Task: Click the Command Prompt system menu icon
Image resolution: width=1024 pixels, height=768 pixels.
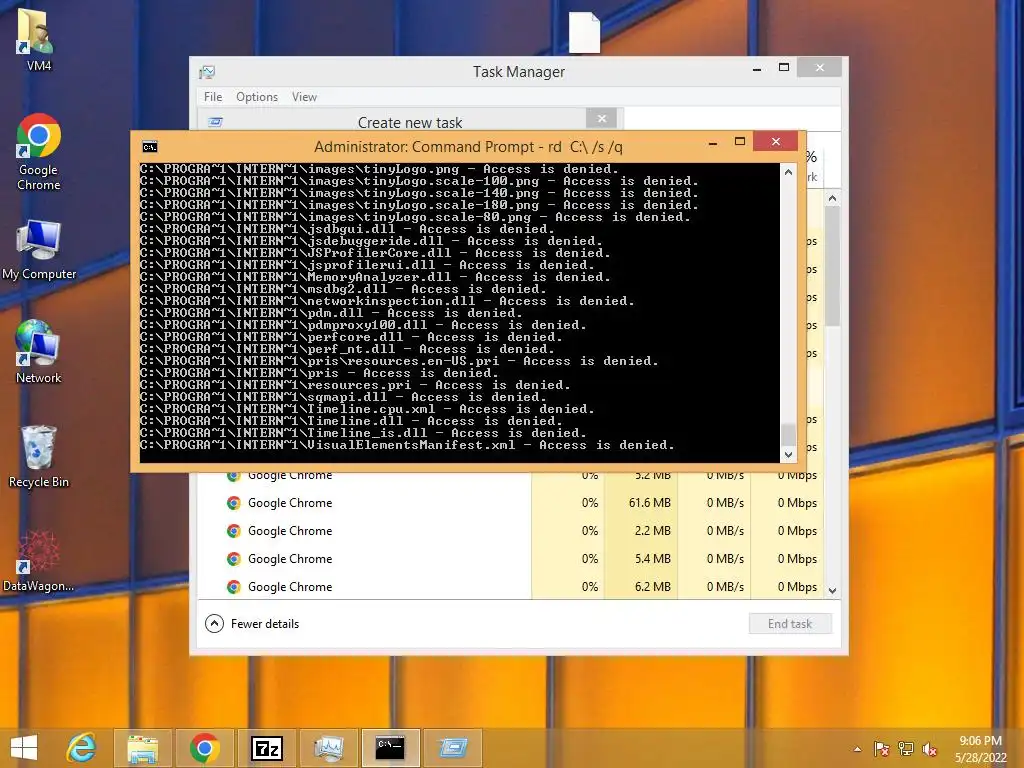Action: point(150,147)
